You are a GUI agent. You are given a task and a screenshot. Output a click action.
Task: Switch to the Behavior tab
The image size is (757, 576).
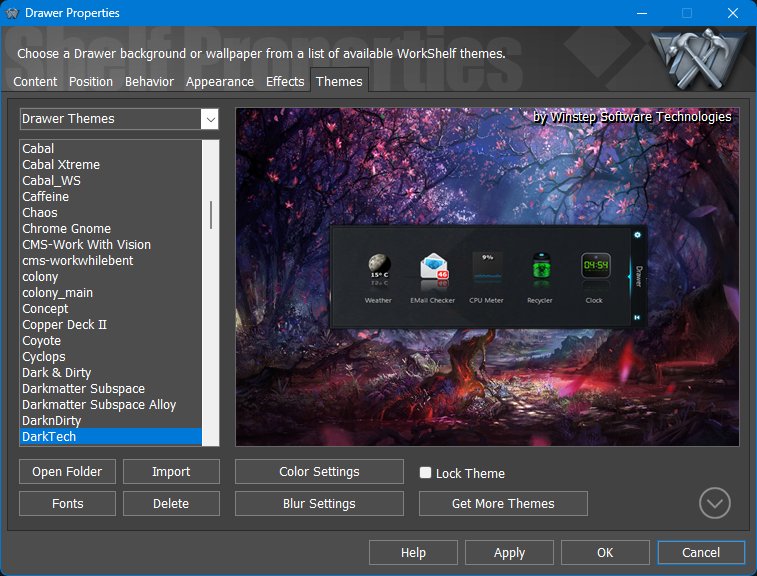coord(149,82)
